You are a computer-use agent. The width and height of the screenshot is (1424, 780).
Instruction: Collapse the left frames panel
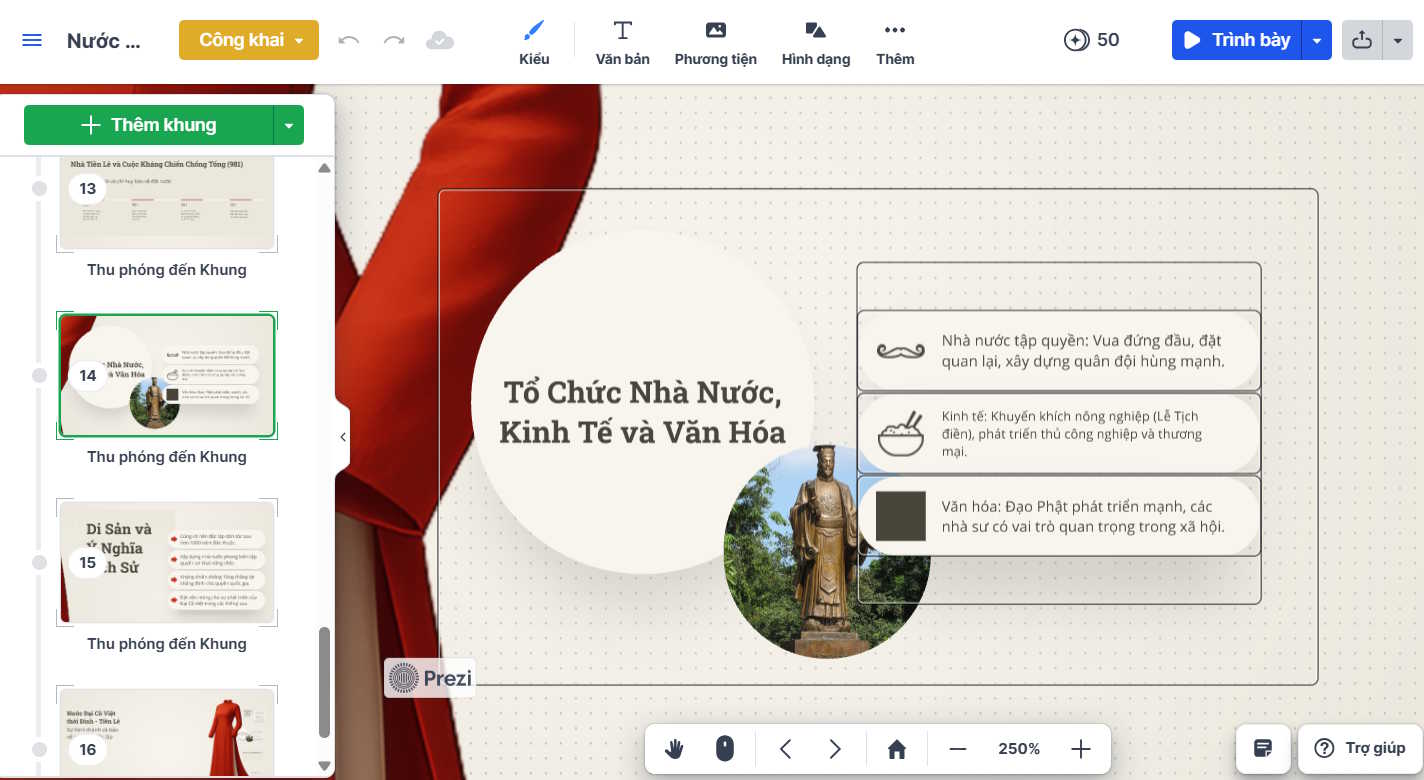343,436
